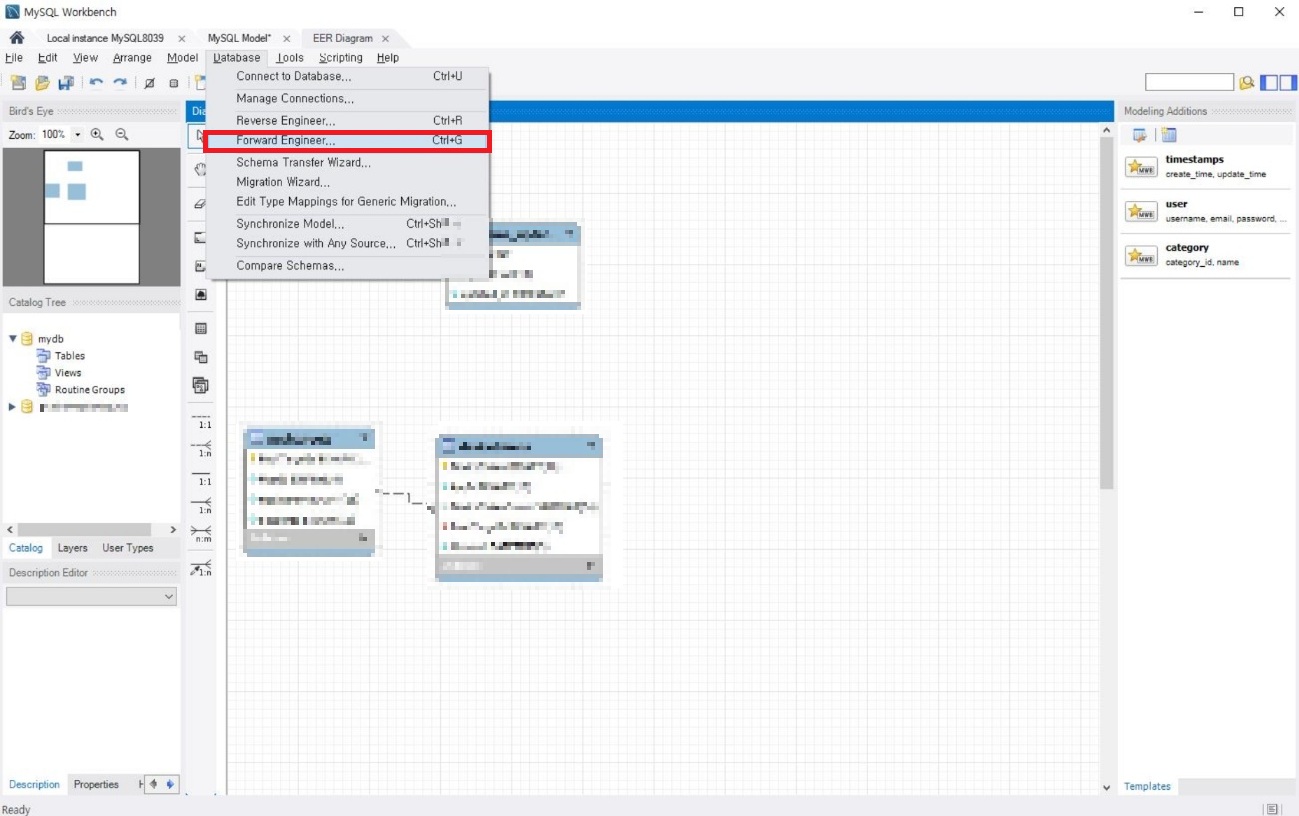Click the tab-scroll left arrow near Properties

pos(153,785)
